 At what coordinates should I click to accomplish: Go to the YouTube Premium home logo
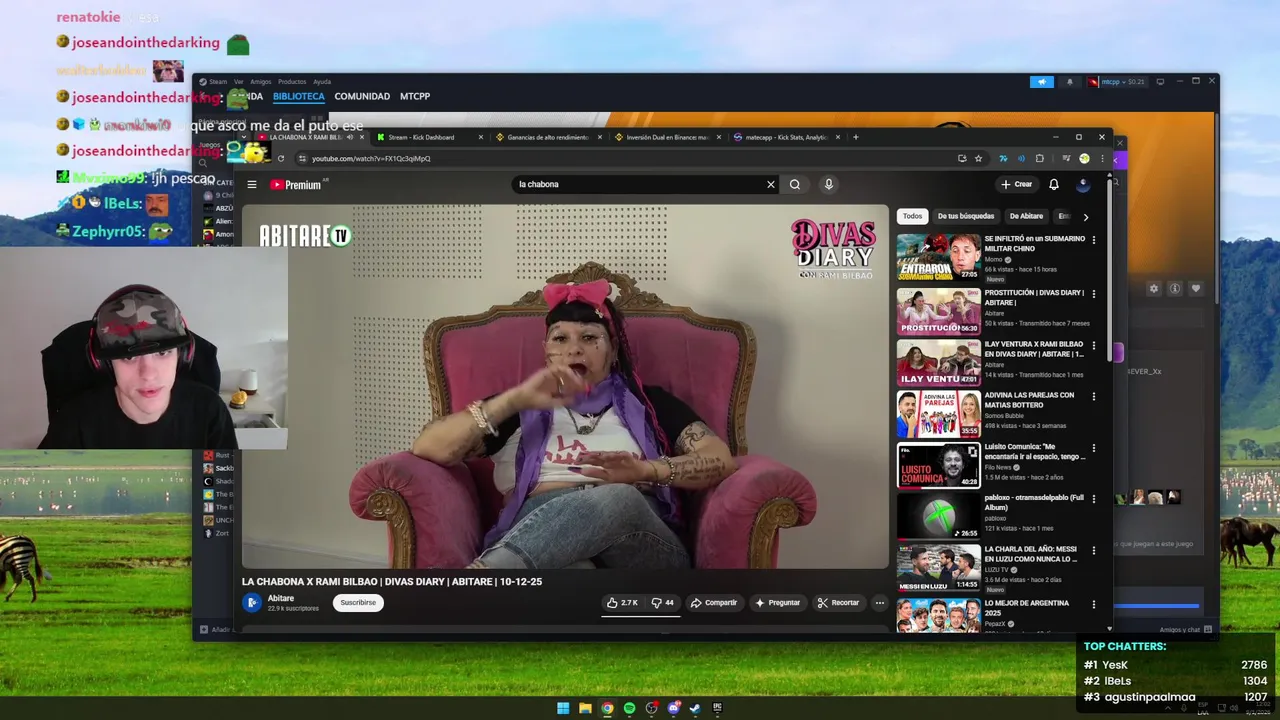coord(296,184)
